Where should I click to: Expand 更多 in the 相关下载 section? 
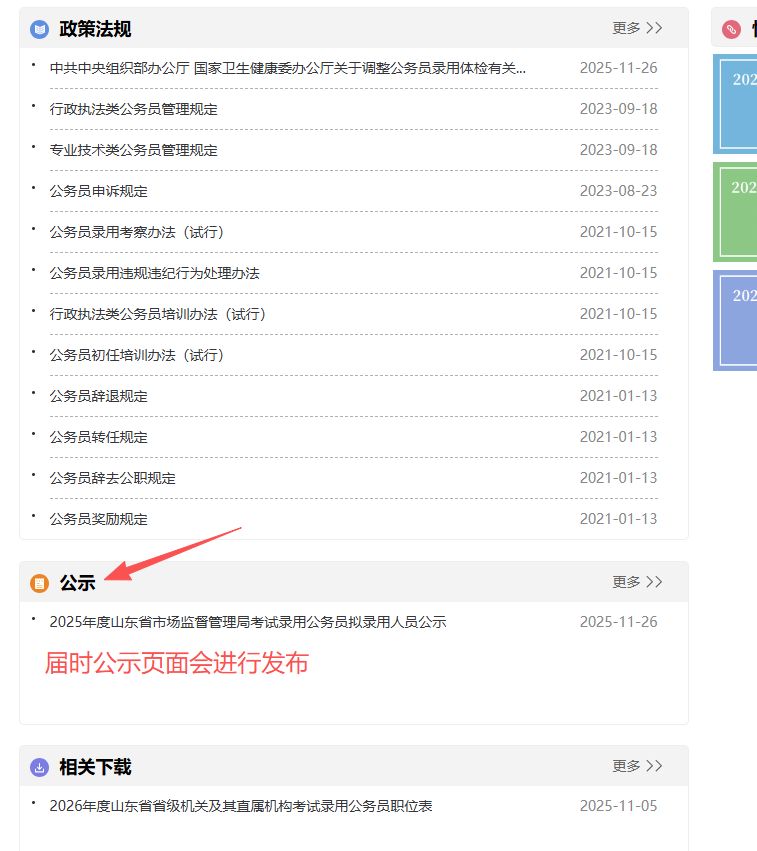coord(637,766)
